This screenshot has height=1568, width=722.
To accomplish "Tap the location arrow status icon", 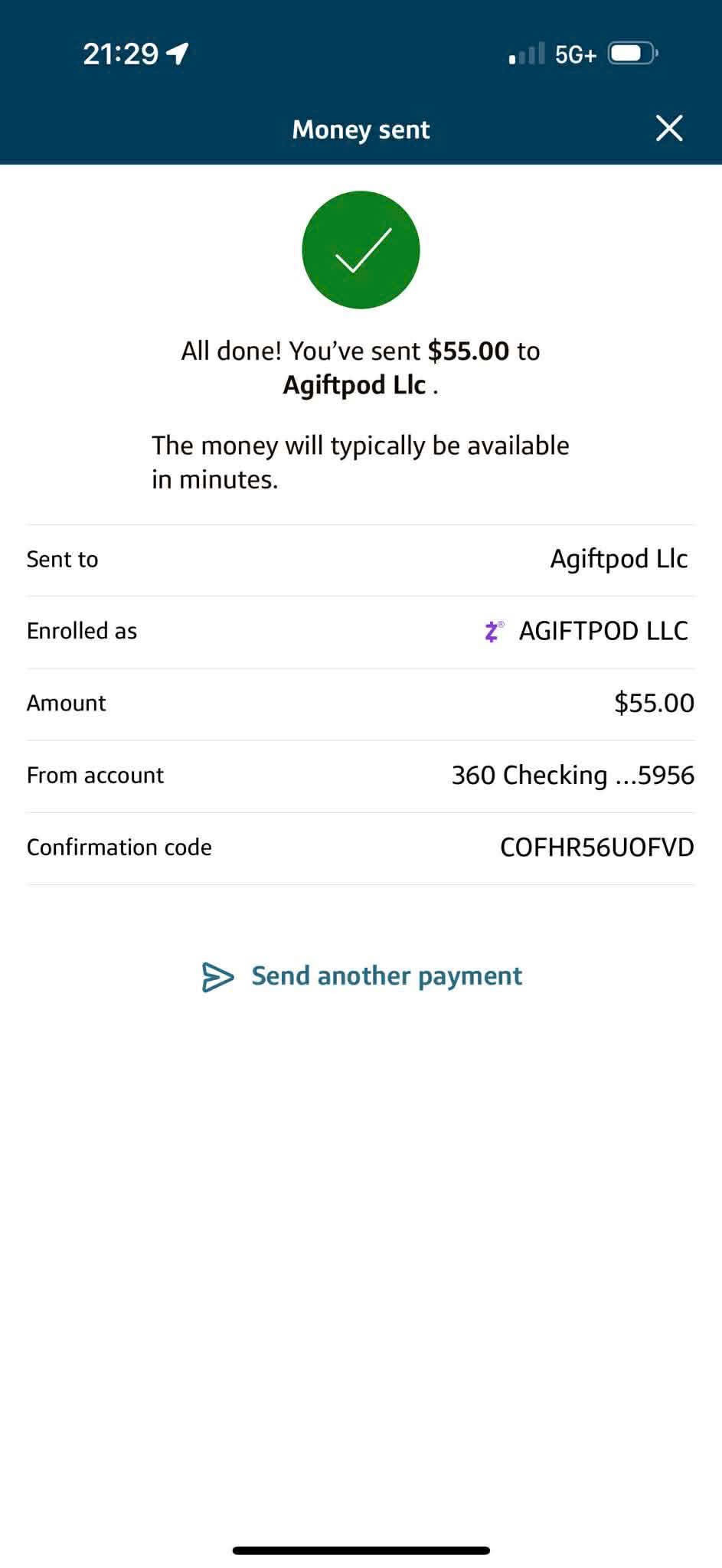I will 178,53.
